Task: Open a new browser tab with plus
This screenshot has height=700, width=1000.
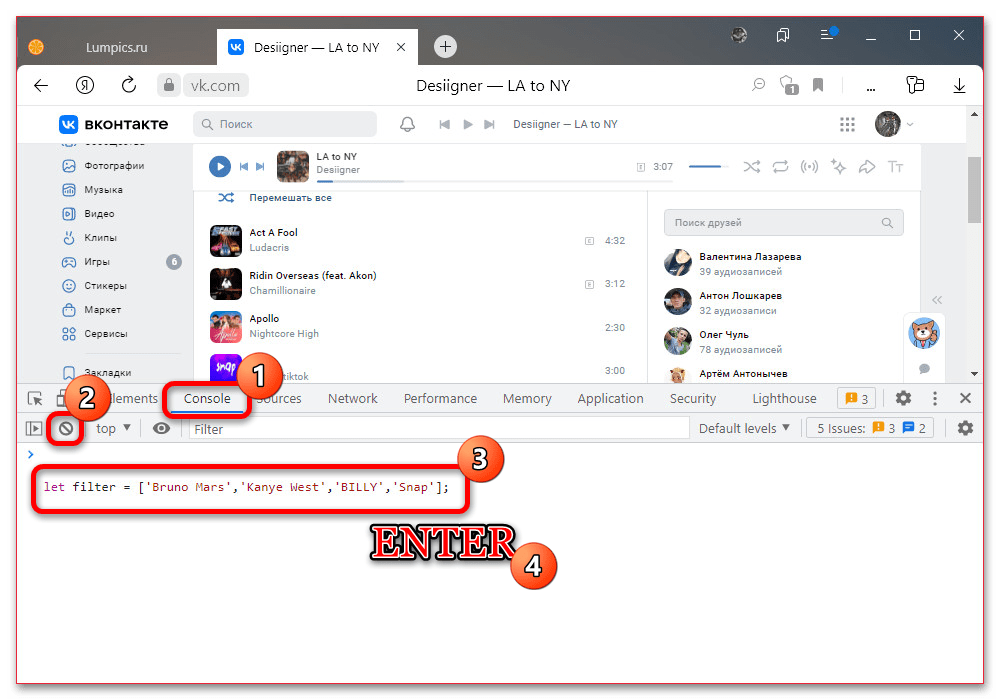Action: coord(445,47)
